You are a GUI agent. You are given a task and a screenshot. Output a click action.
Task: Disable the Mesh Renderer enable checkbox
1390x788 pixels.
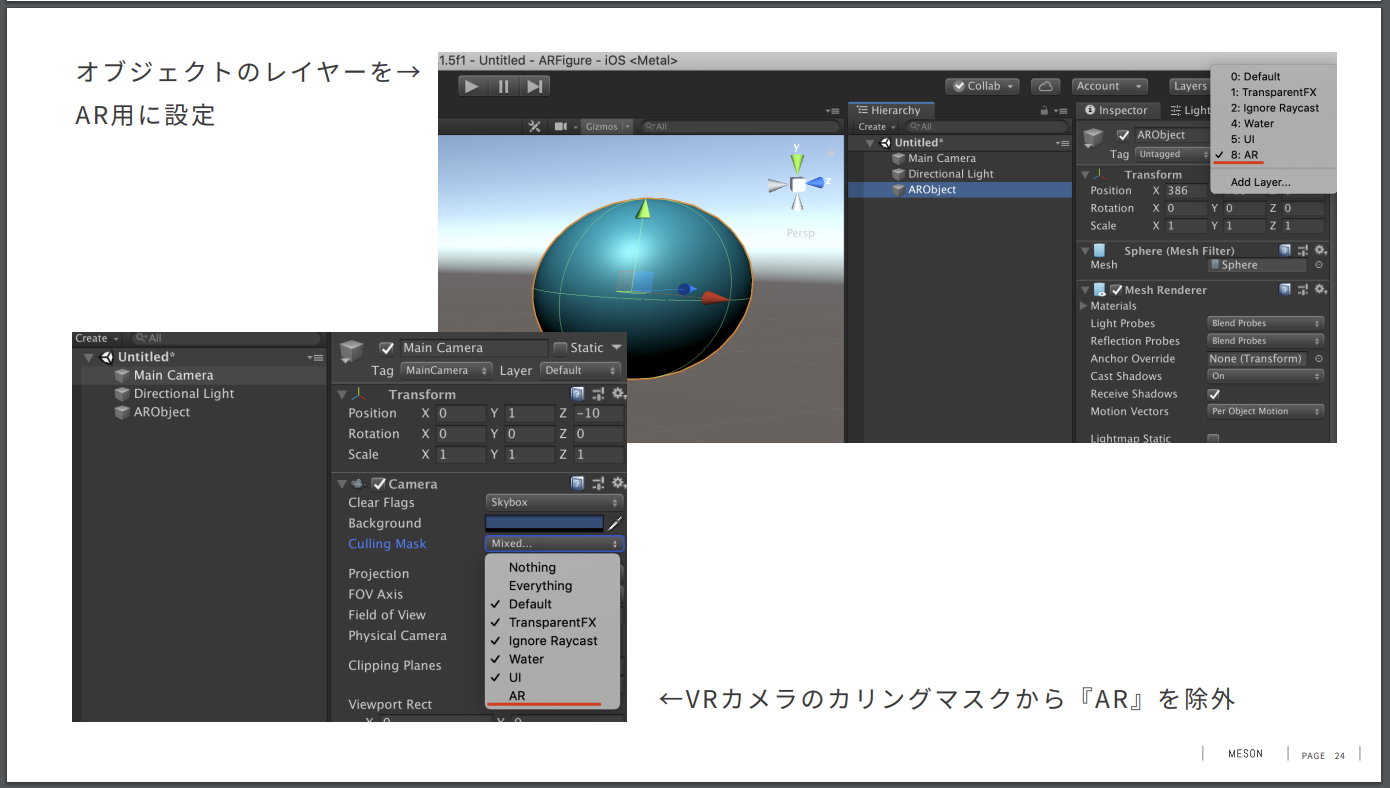click(x=1118, y=289)
